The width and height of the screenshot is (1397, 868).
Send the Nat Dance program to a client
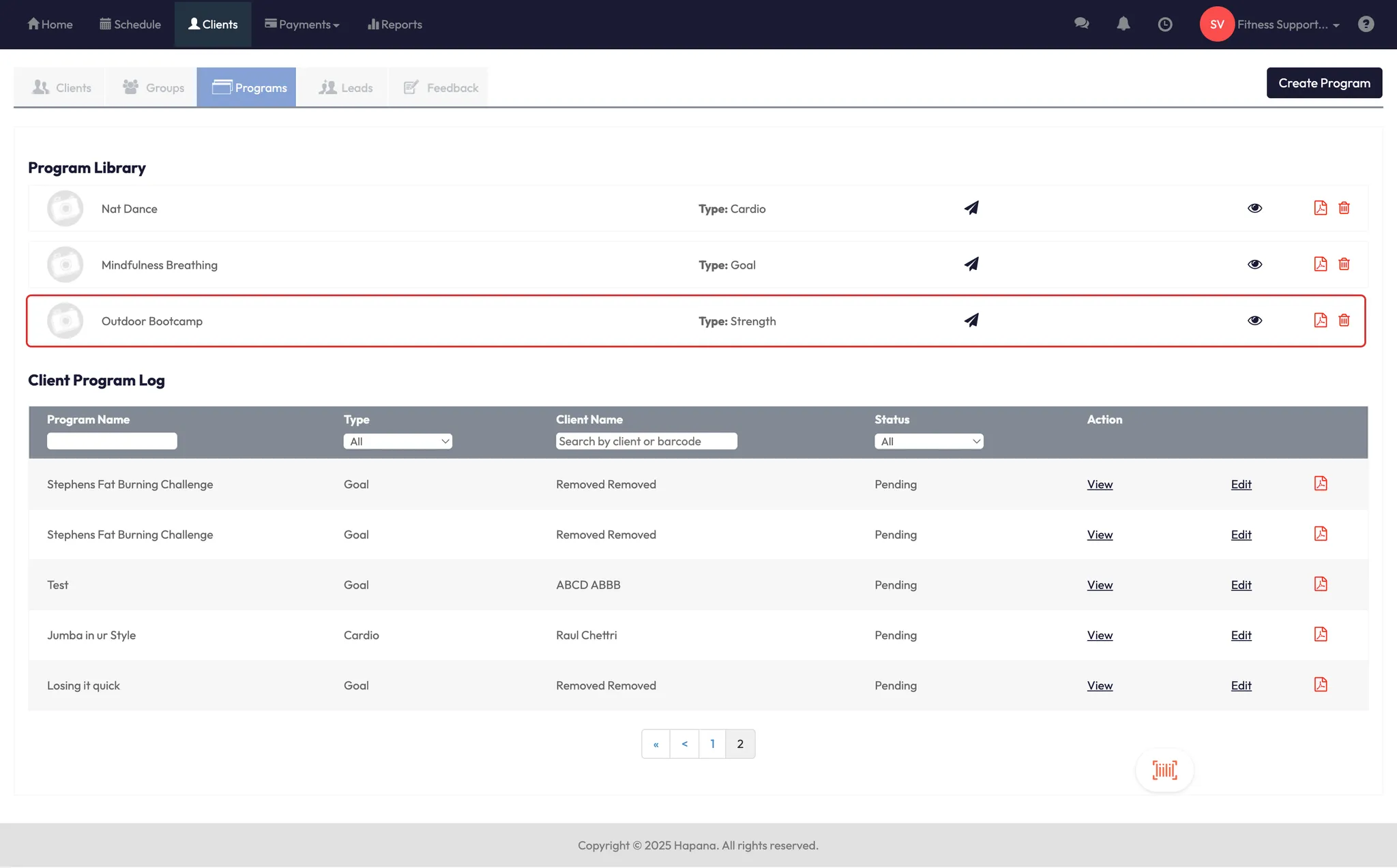pyautogui.click(x=971, y=208)
